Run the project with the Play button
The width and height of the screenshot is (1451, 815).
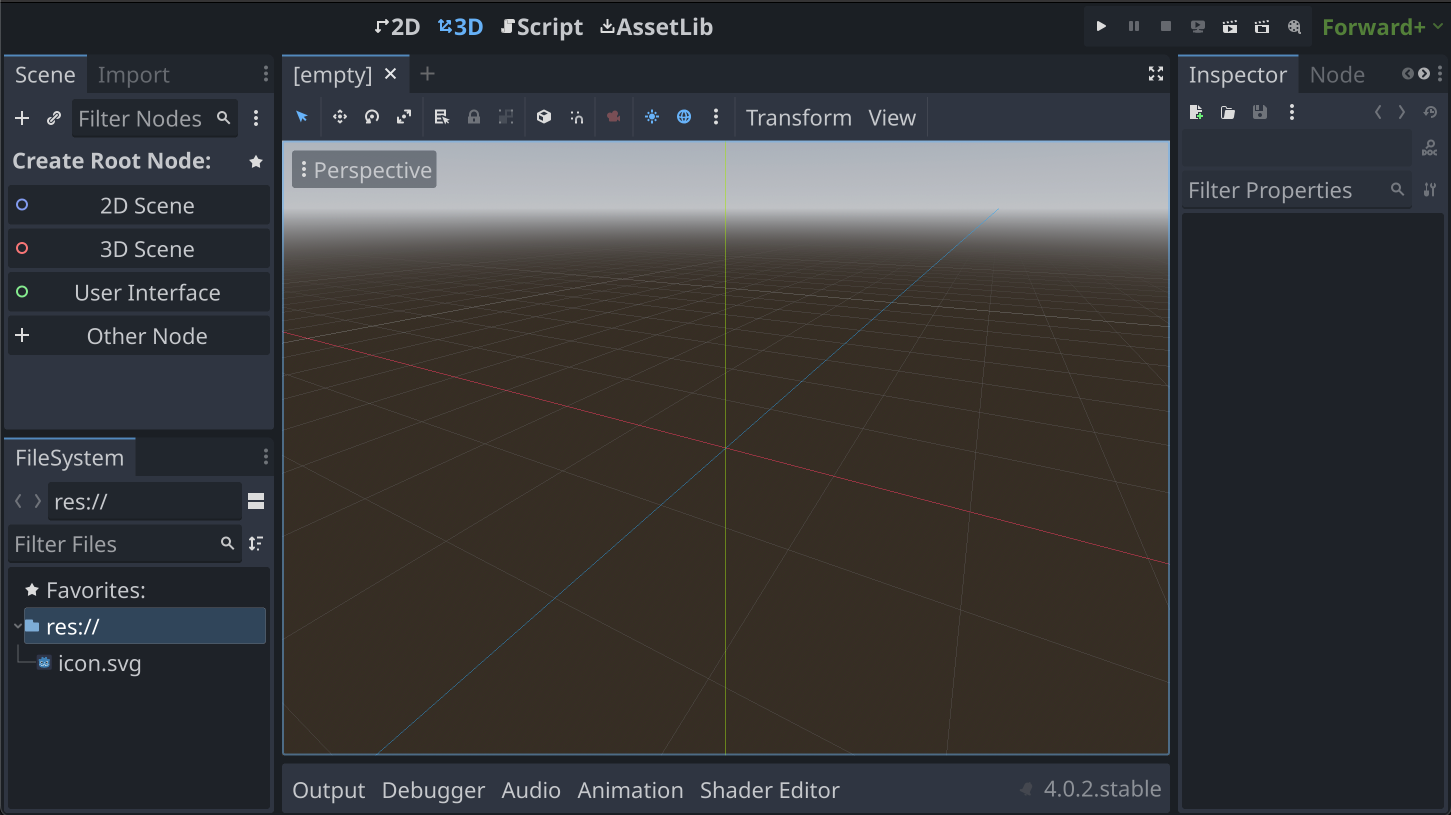tap(1101, 27)
